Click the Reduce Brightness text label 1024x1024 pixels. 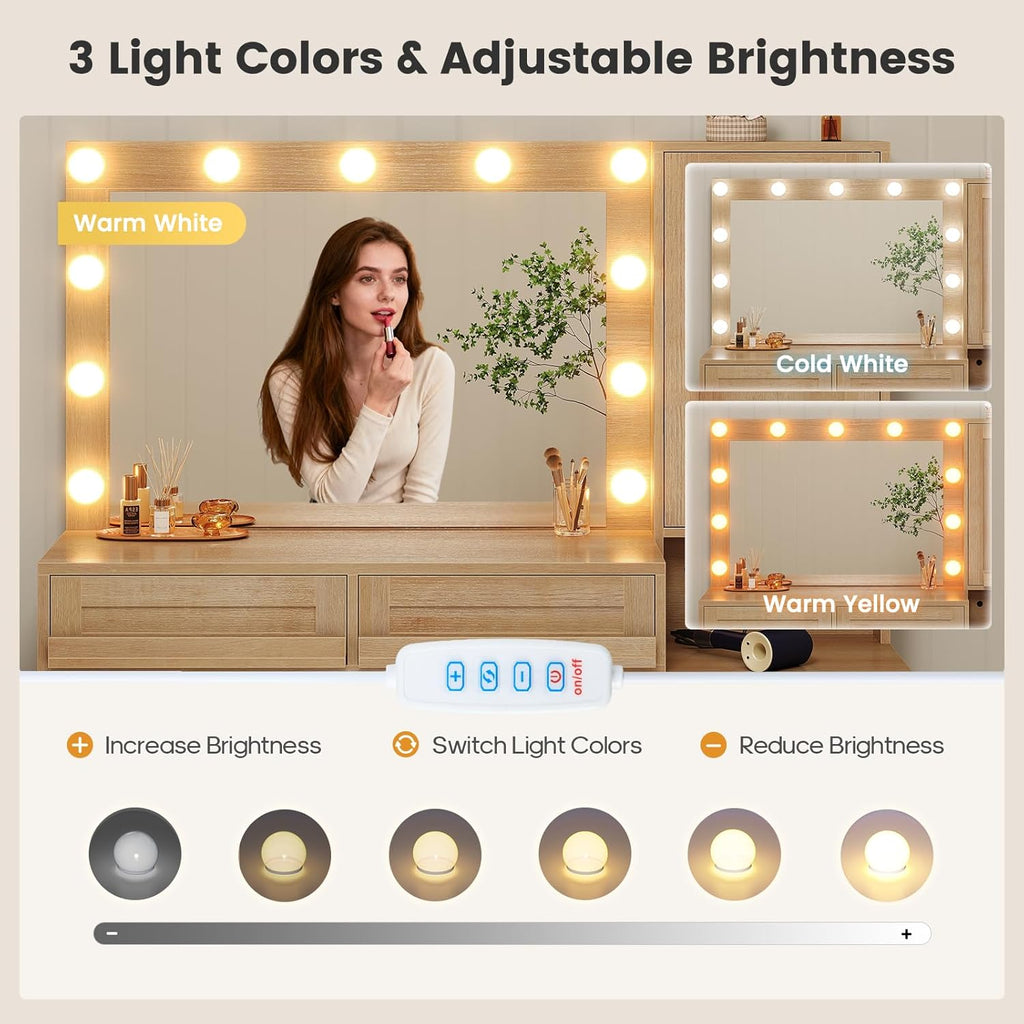[x=841, y=745]
